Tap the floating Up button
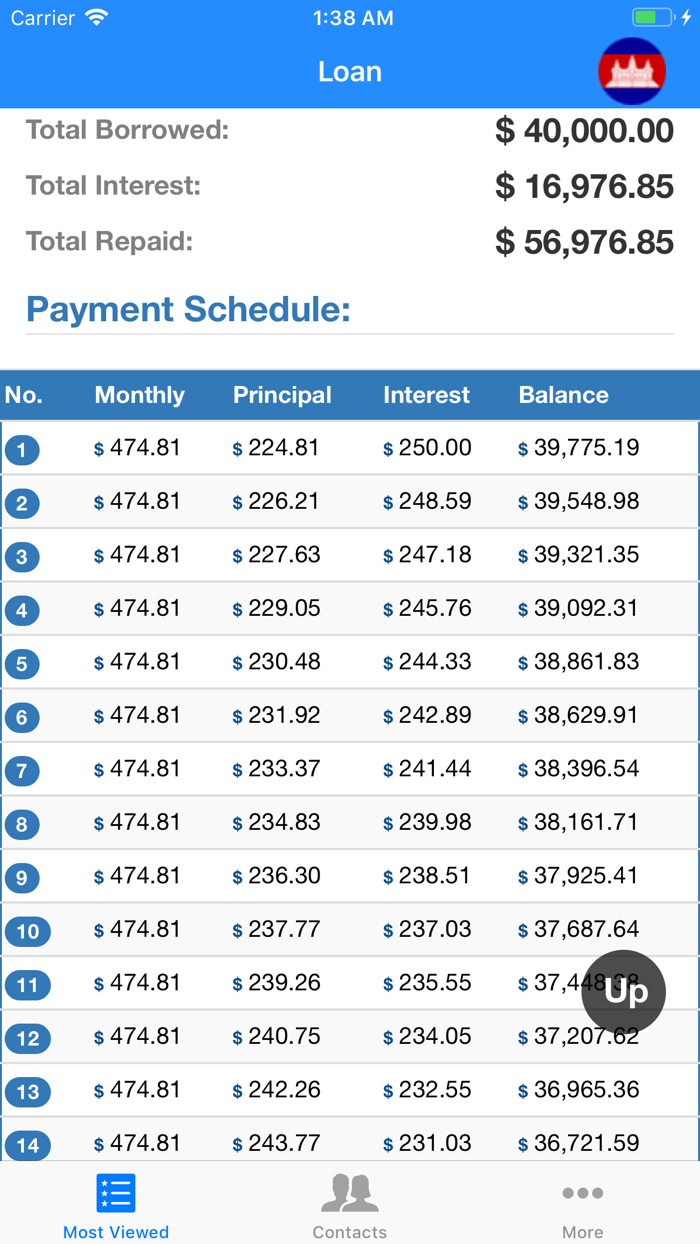700x1244 pixels. coord(623,992)
